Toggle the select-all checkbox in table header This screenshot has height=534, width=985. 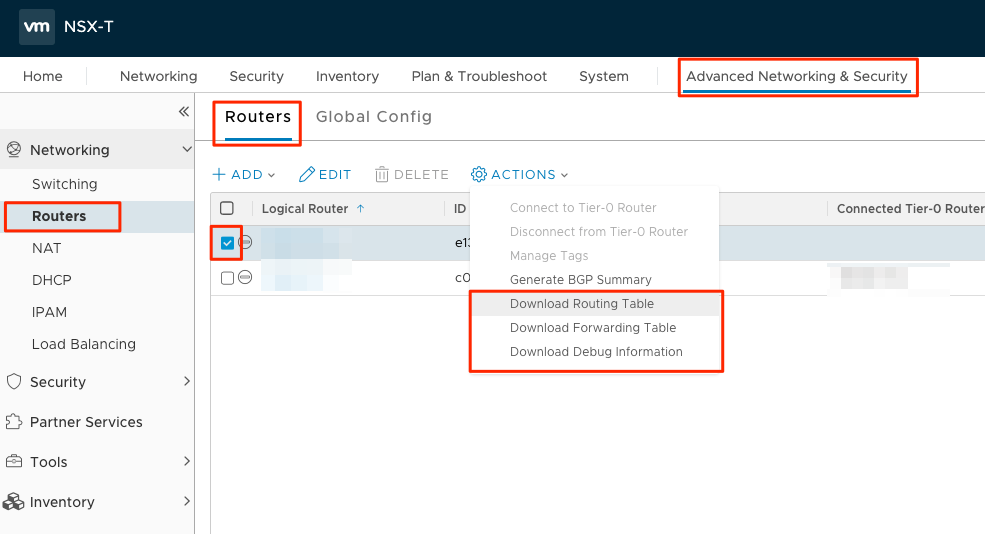(x=227, y=208)
